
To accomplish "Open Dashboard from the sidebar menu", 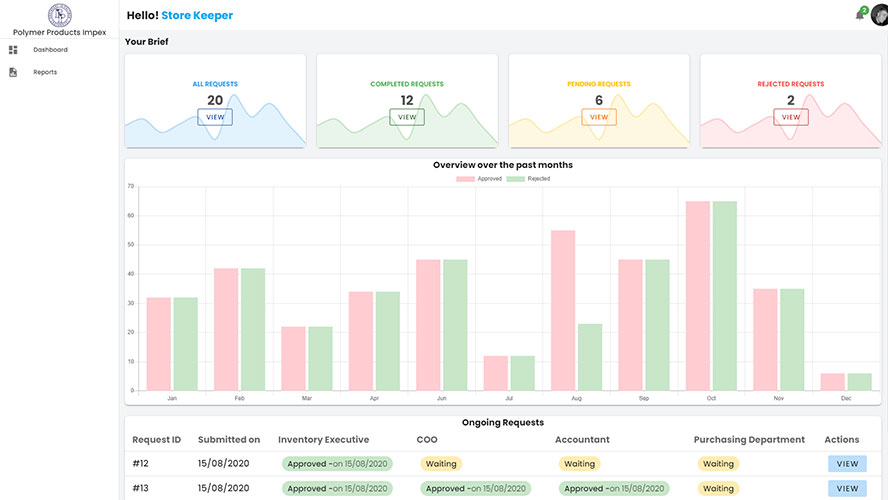I will (50, 50).
